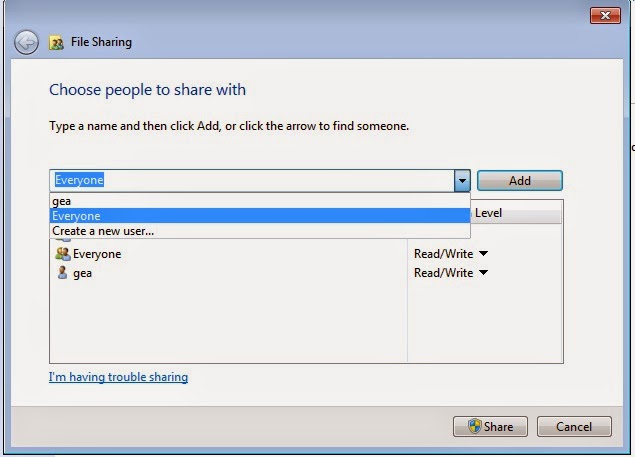The width and height of the screenshot is (635, 457).
Task: Click the shield icon on the Share button
Action: 474,427
